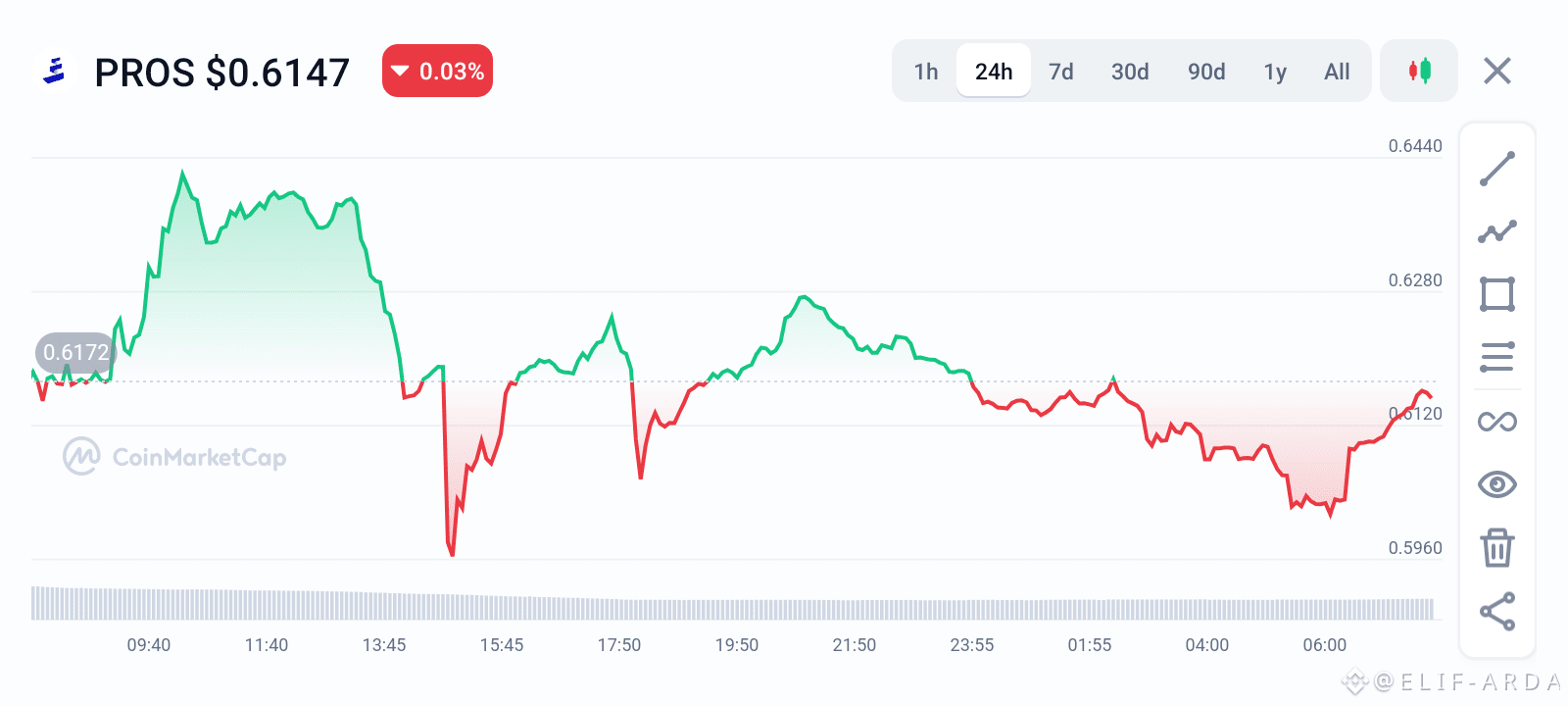Viewport: 1568px width, 706px height.
Task: Switch chart to 1y range
Action: click(x=1275, y=72)
